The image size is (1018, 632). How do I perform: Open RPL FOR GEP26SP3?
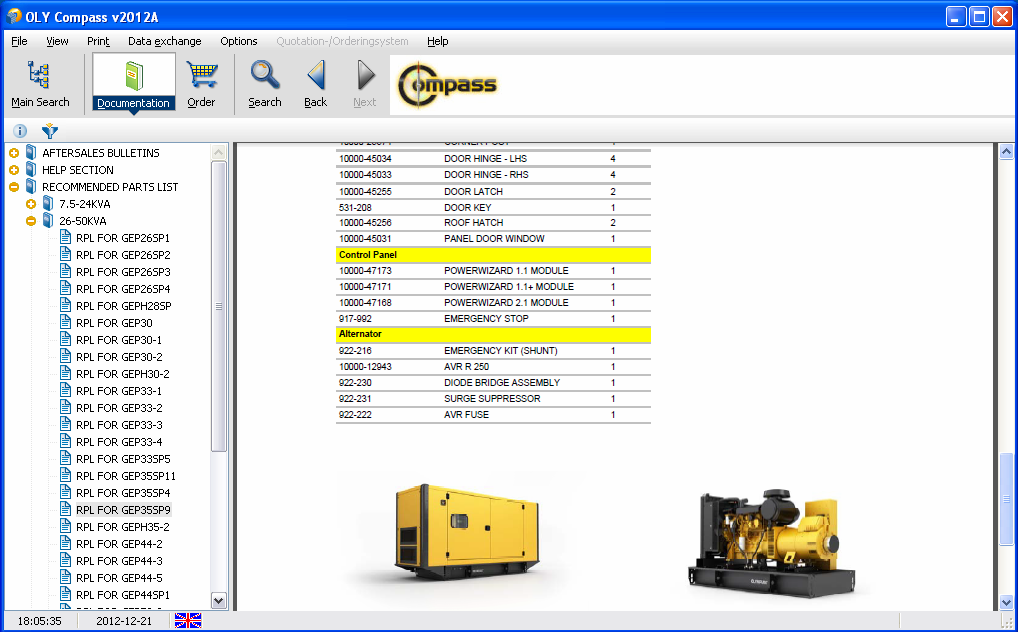pos(123,272)
